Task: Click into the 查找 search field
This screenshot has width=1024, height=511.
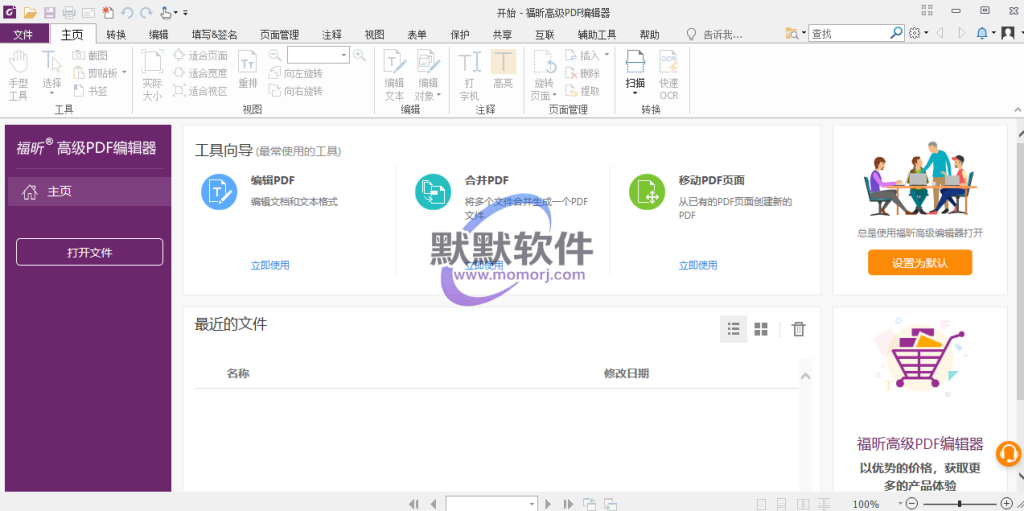Action: (850, 33)
